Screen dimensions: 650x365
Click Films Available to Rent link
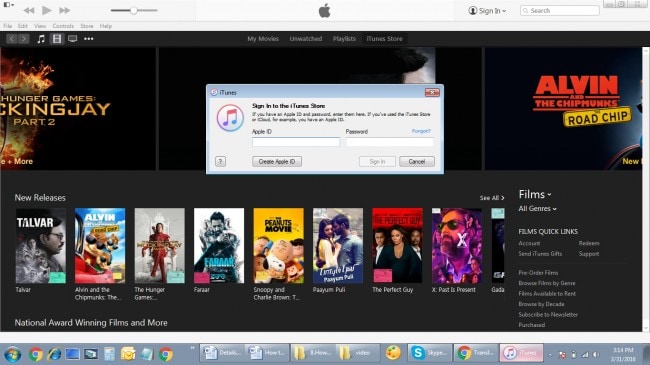pyautogui.click(x=547, y=294)
